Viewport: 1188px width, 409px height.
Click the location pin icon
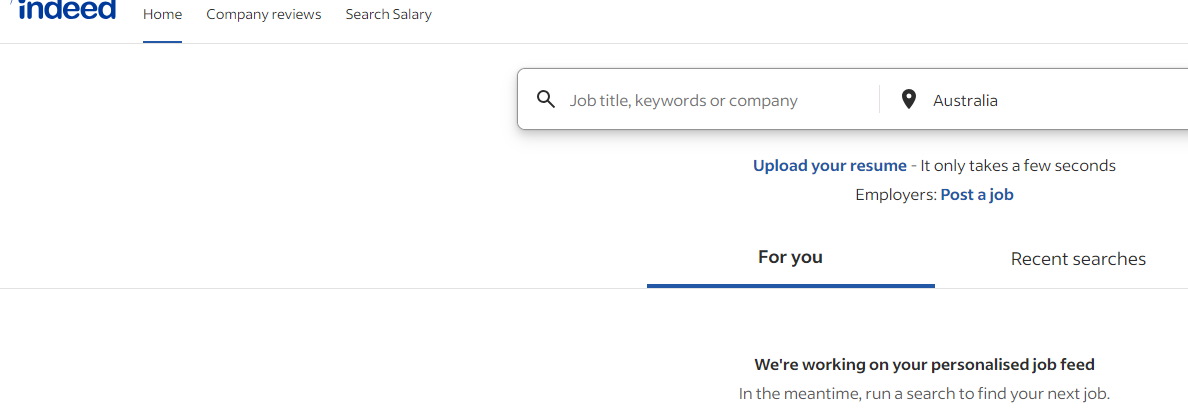click(x=908, y=99)
